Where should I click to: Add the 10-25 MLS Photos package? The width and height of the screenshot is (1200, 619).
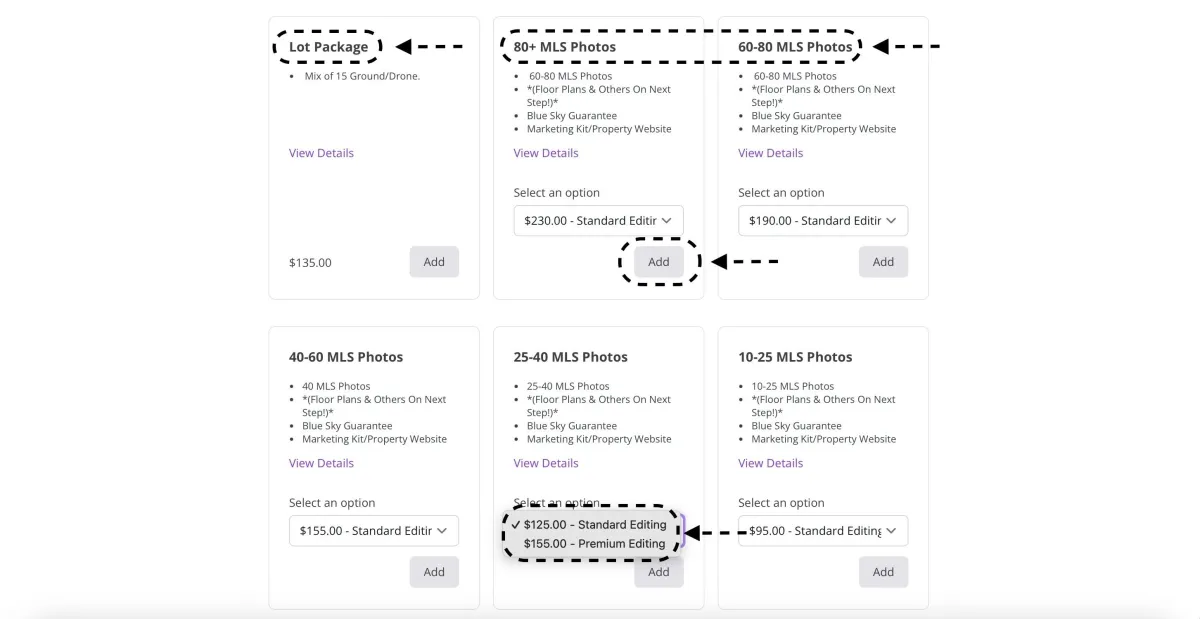tap(883, 572)
